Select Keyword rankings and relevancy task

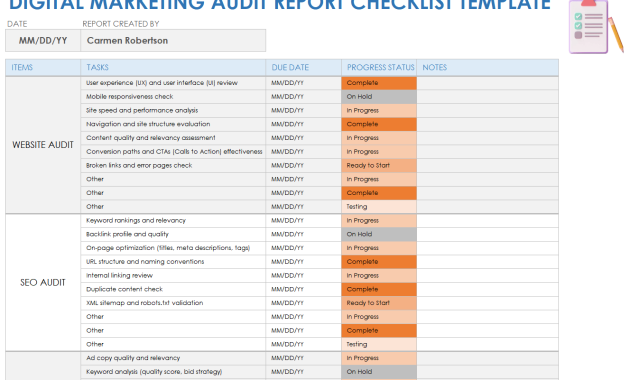173,221
